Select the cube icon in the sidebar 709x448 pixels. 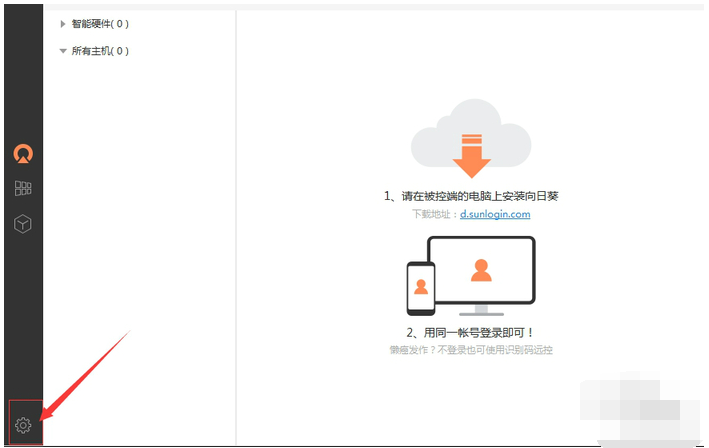pos(23,224)
